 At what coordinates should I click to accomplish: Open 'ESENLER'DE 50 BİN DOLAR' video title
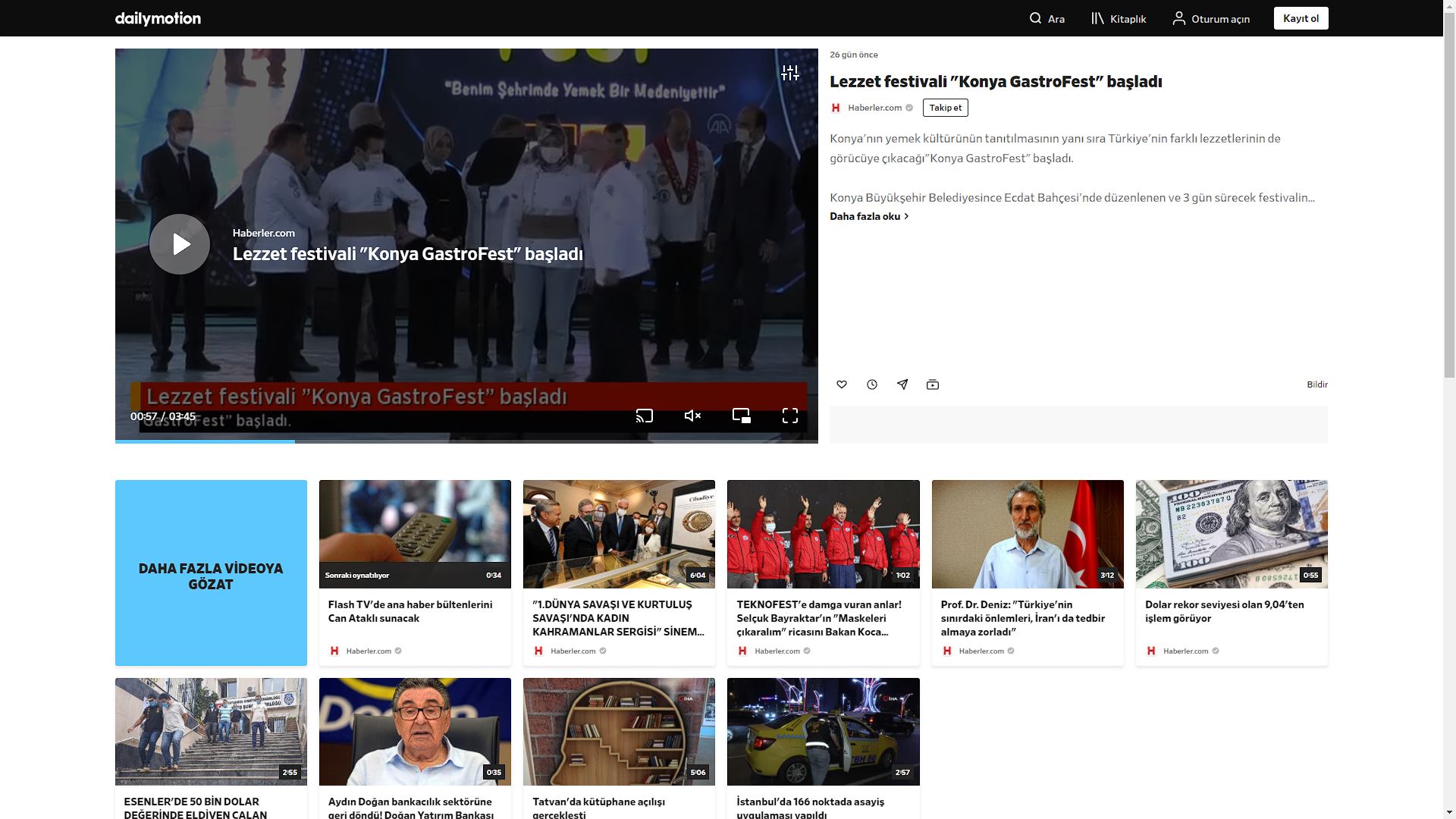coord(196,808)
